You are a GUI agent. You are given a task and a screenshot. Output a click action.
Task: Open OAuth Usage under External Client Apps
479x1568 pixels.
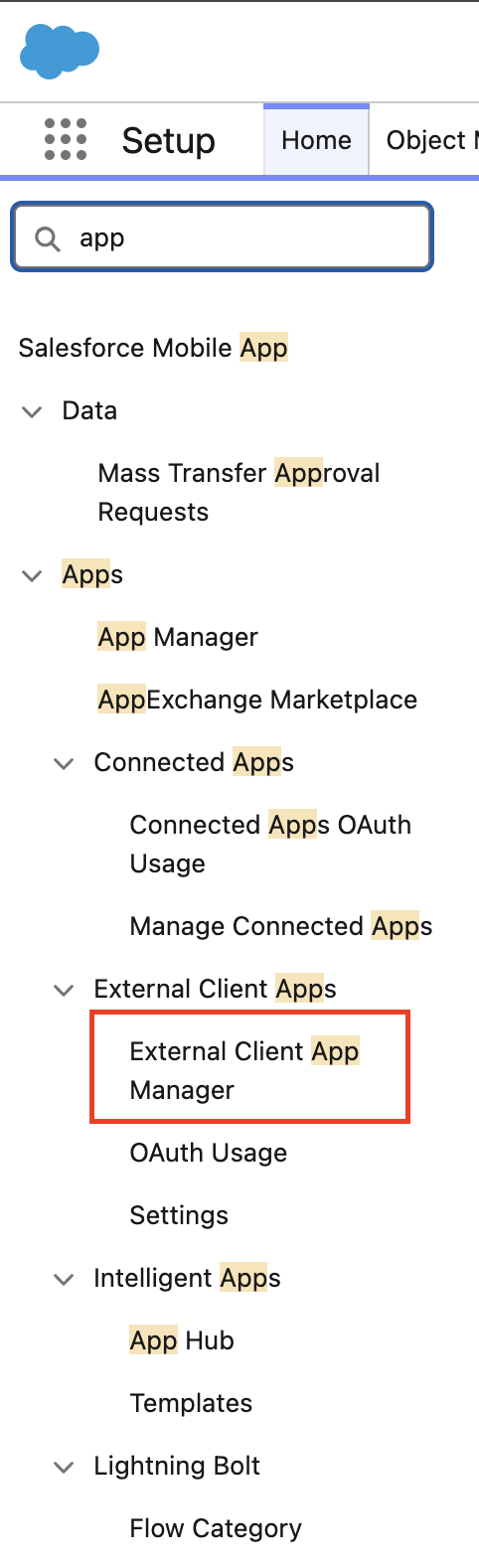pos(209,1153)
